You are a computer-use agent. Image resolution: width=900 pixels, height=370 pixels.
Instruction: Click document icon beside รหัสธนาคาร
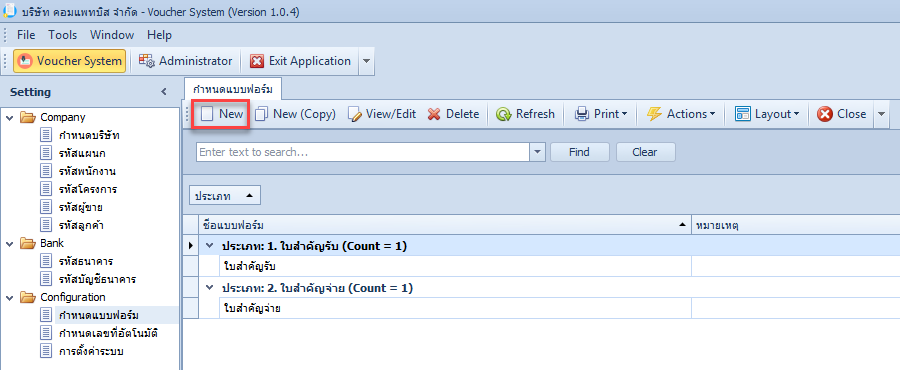[46, 261]
